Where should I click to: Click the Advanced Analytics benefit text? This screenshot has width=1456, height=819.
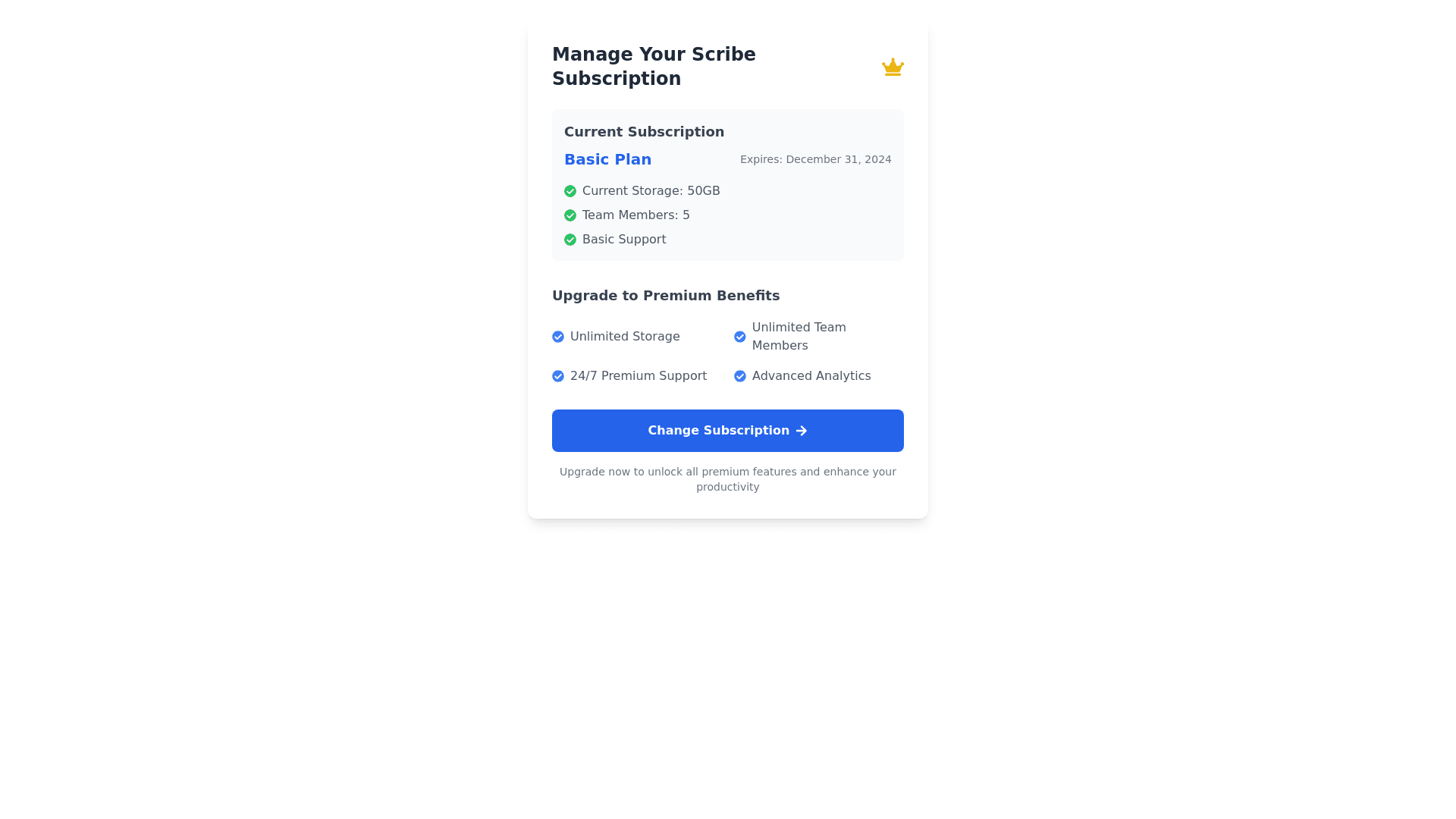pyautogui.click(x=811, y=376)
